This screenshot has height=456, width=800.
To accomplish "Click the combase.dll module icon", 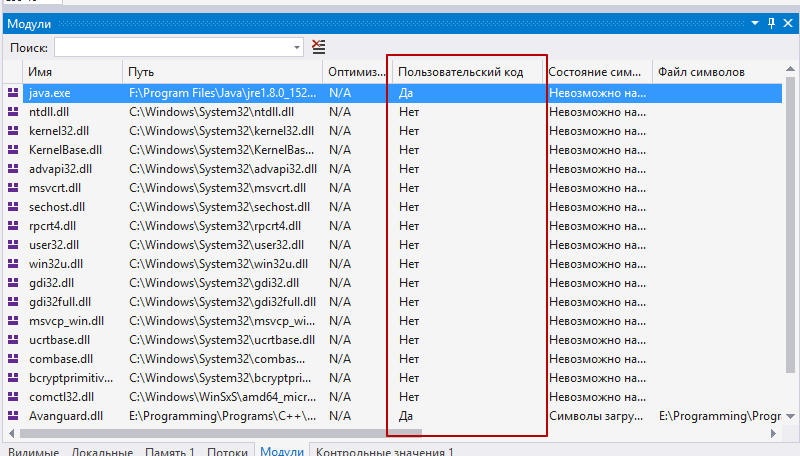I will click(12, 358).
